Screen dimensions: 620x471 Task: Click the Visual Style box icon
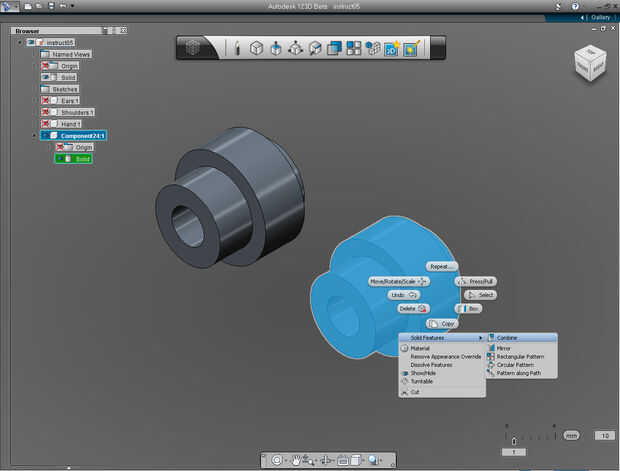(x=355, y=460)
